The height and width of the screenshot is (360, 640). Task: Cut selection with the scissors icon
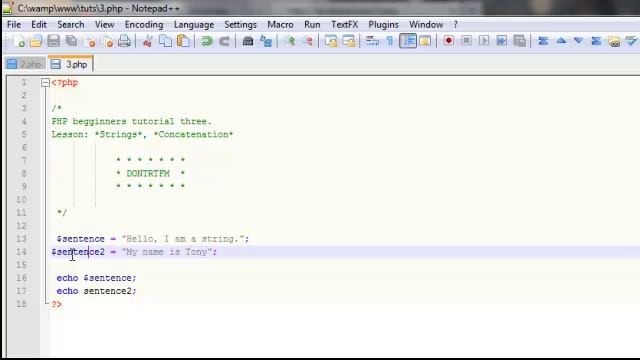coord(147,41)
